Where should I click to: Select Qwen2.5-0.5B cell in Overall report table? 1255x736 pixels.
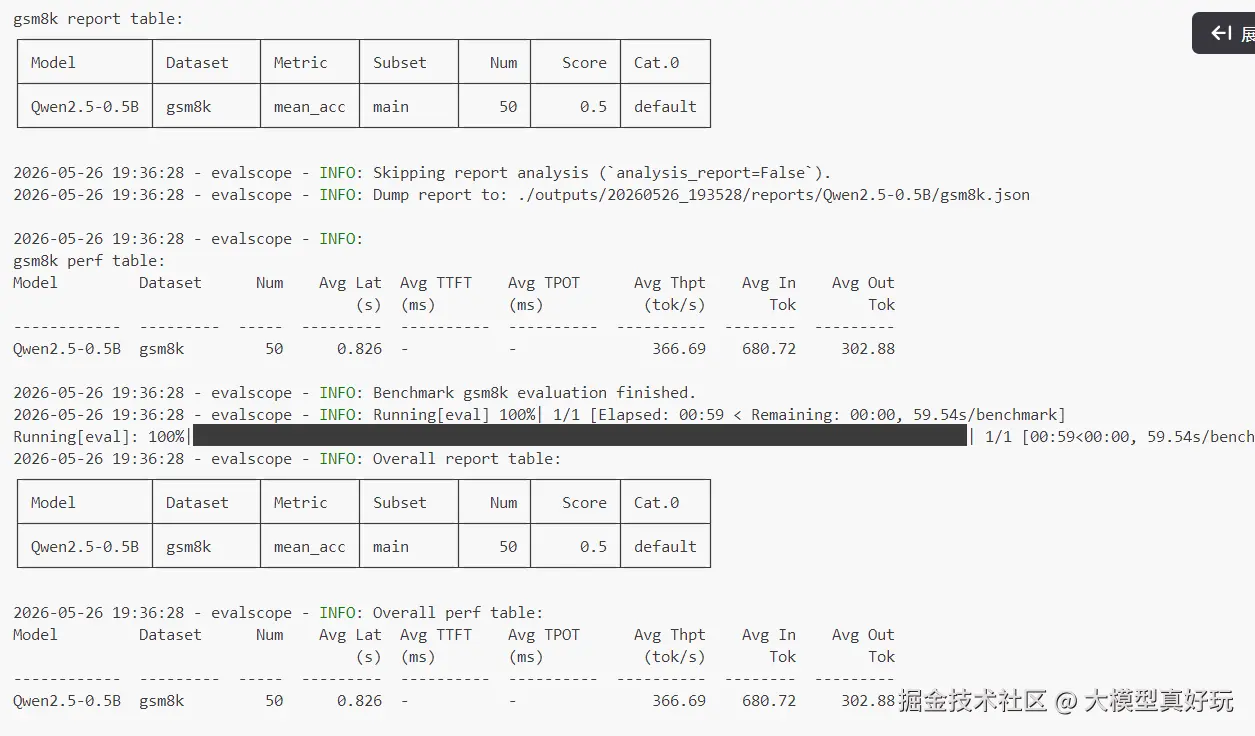coord(85,546)
